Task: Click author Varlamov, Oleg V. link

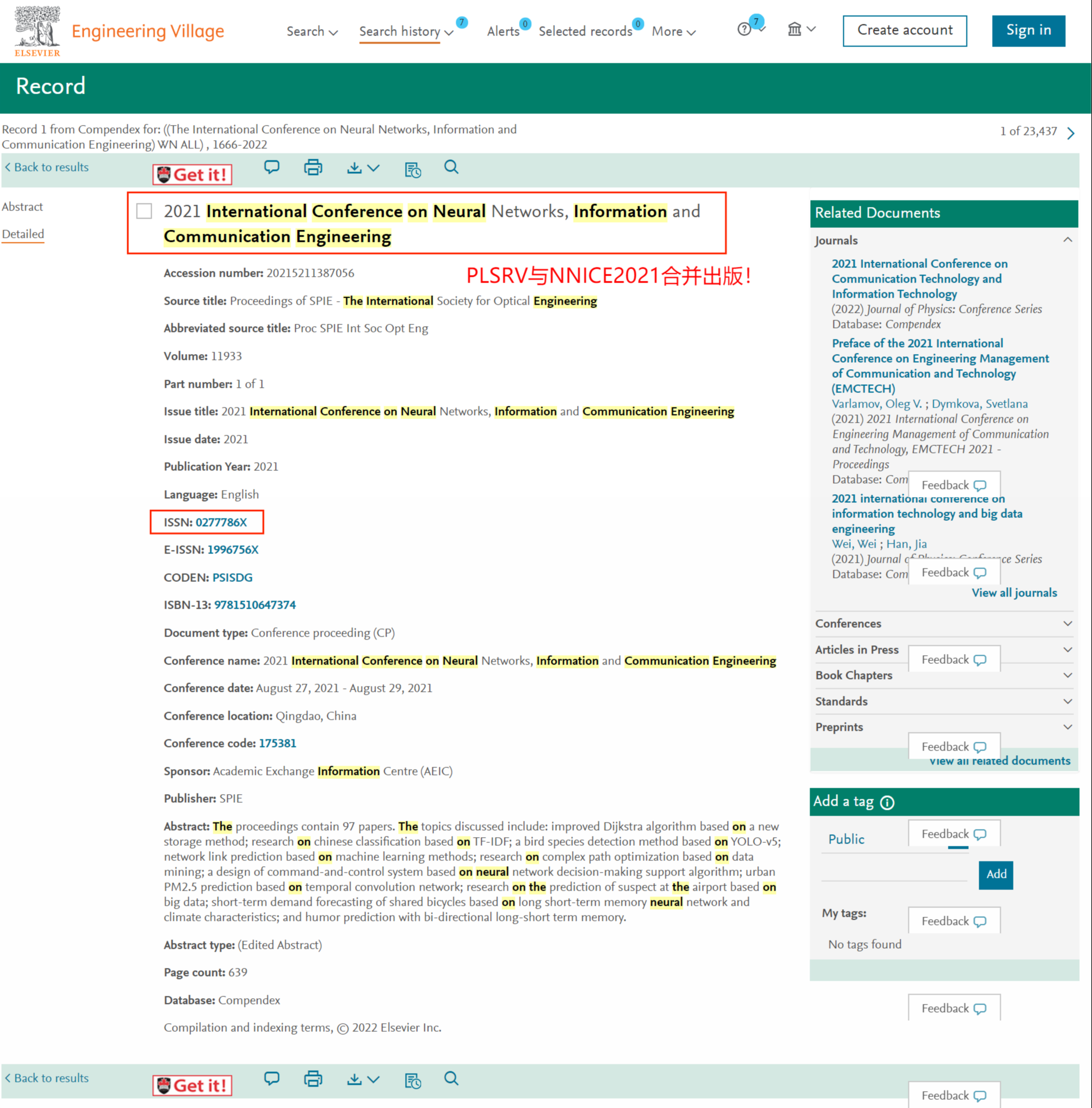Action: pos(877,403)
